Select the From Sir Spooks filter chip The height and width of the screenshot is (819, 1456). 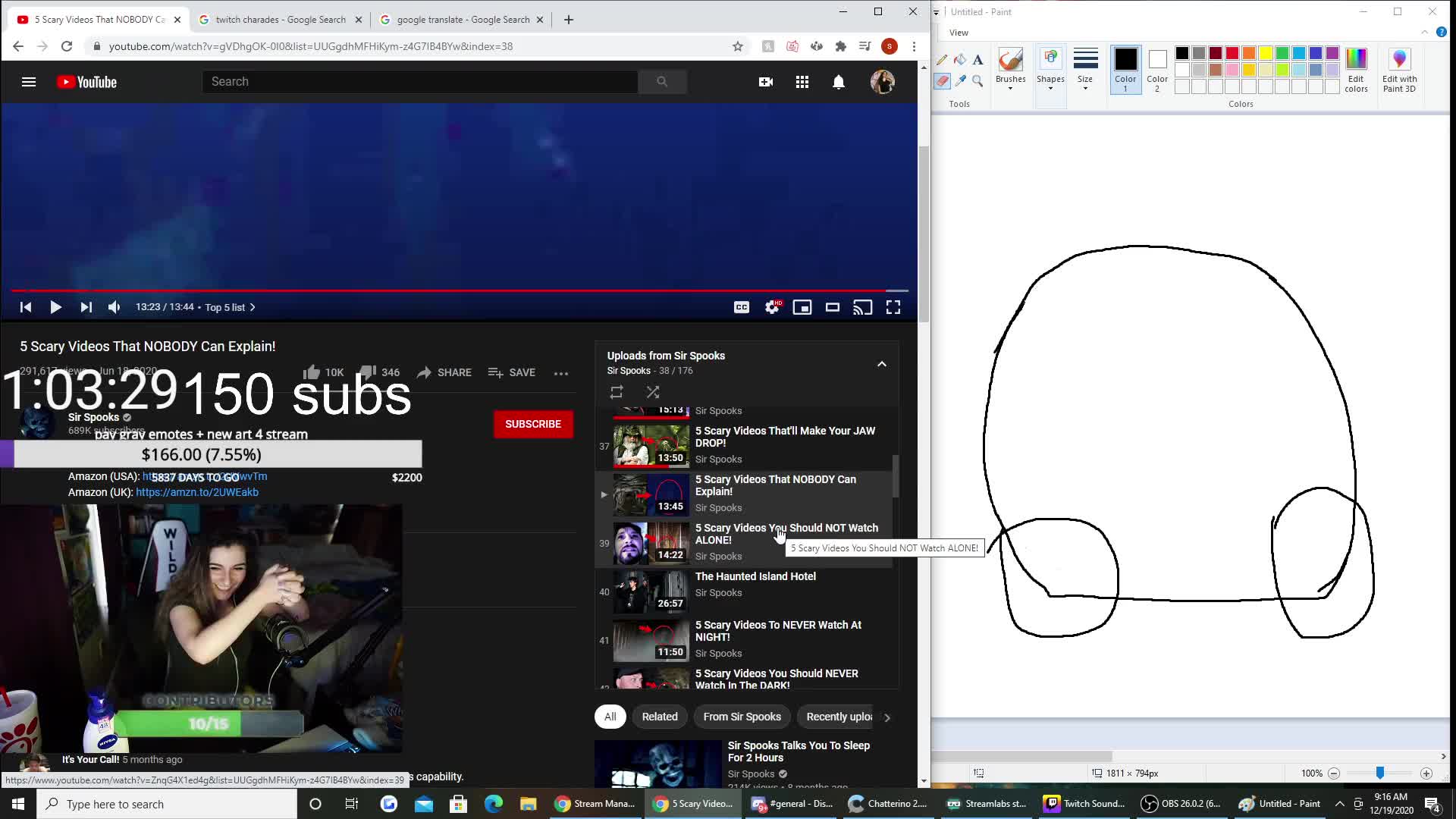pyautogui.click(x=742, y=717)
